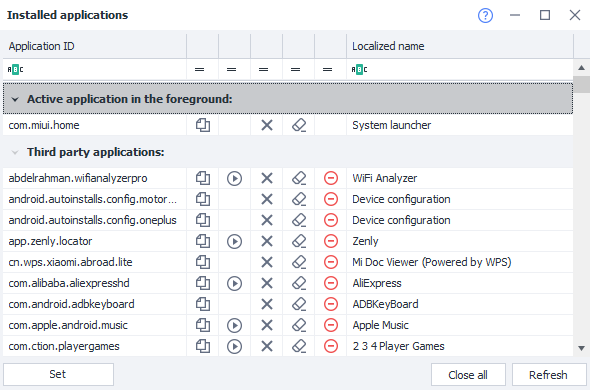
Task: Stop the Apple Music app
Action: point(267,325)
